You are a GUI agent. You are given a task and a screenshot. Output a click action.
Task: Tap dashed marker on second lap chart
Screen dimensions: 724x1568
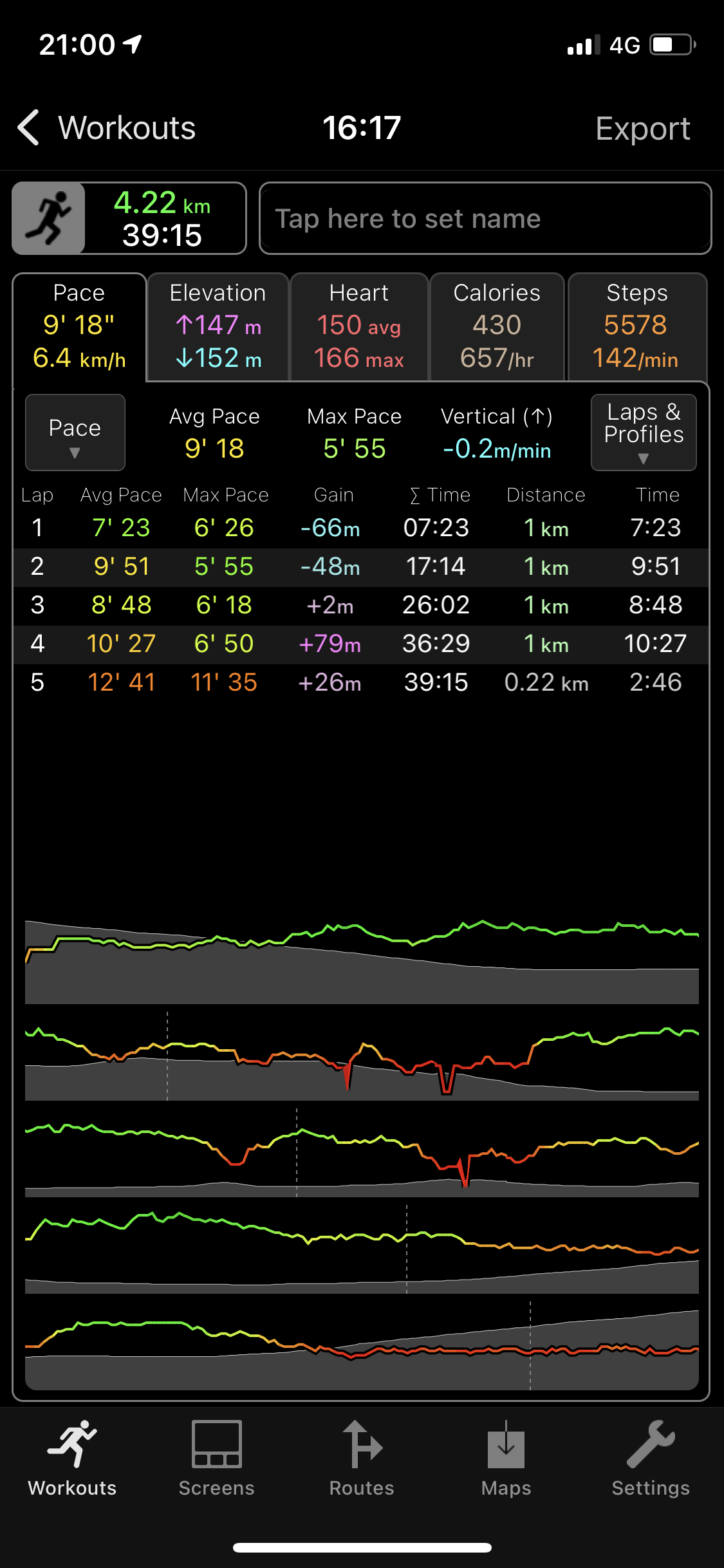click(x=167, y=1056)
